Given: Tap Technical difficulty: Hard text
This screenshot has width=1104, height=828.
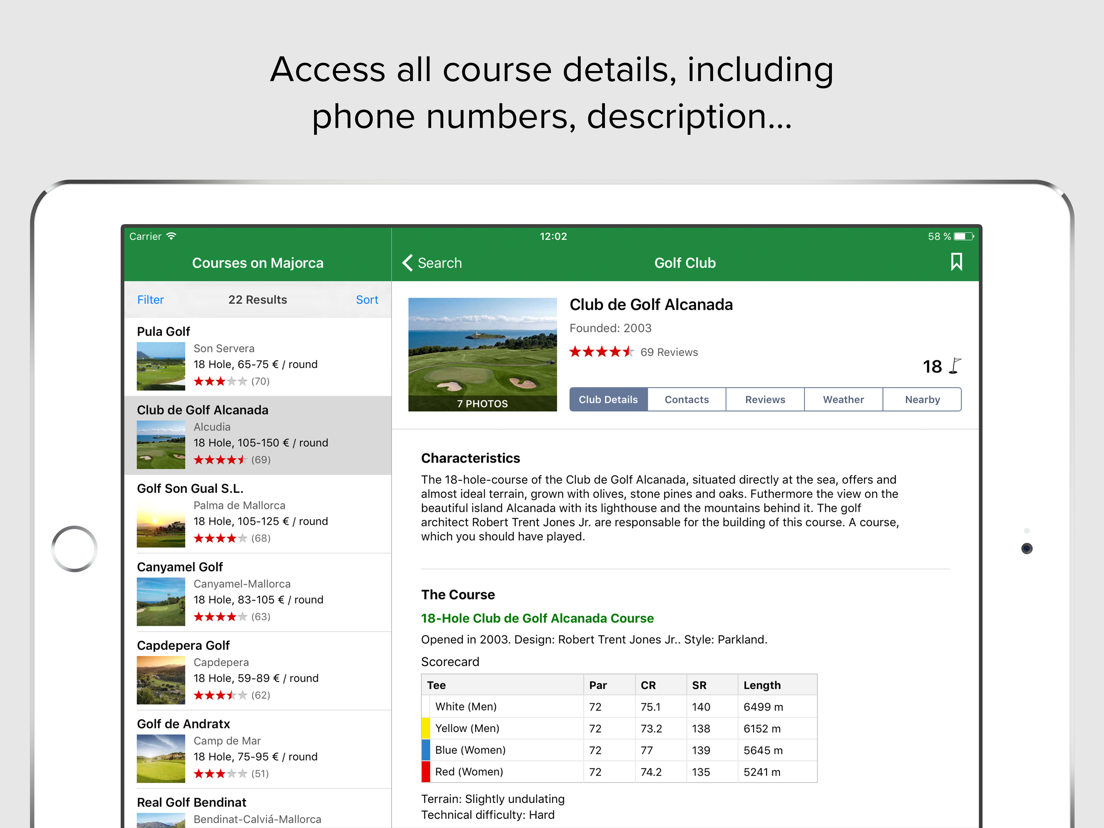Looking at the screenshot, I should 488,815.
